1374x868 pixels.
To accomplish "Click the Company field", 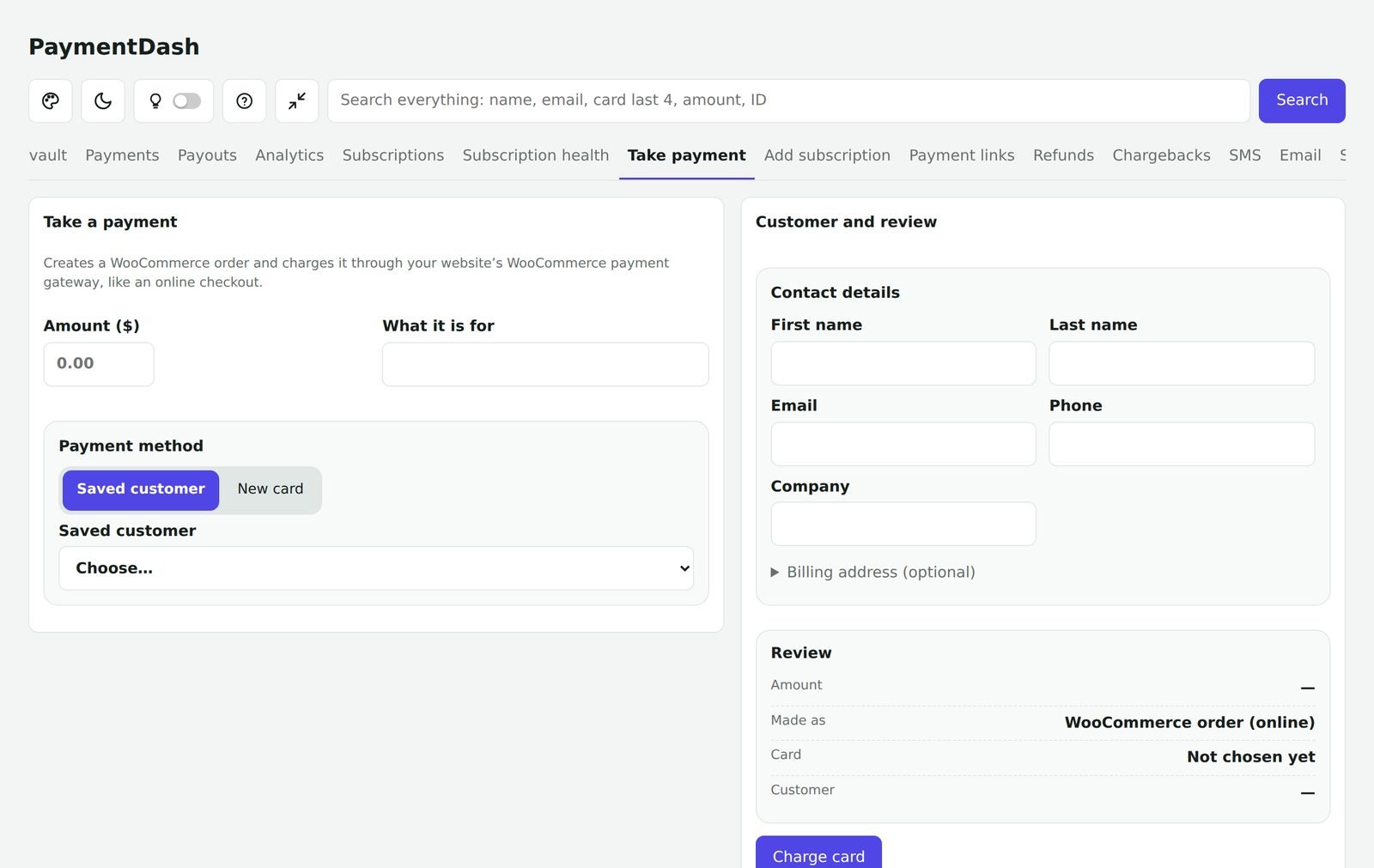I will click(903, 524).
